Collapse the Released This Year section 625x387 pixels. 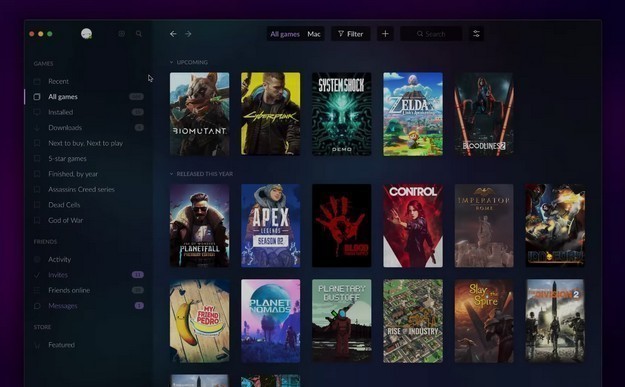coord(171,174)
